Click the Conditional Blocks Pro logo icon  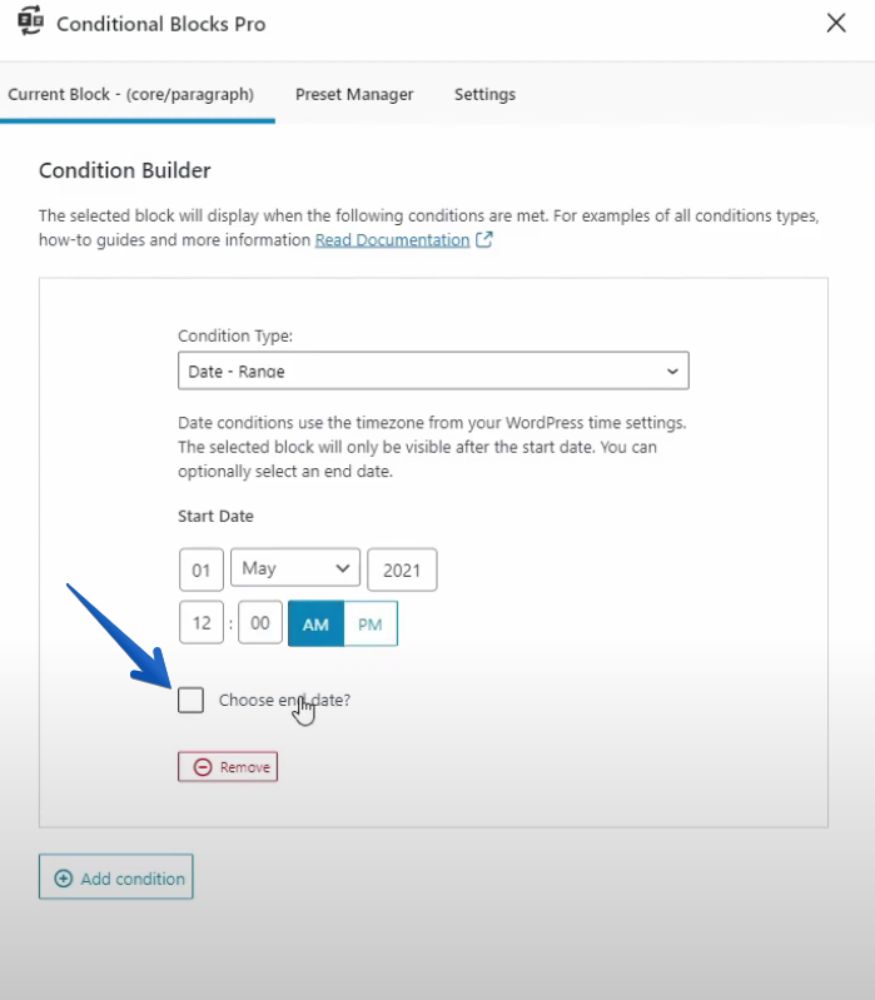tap(30, 21)
